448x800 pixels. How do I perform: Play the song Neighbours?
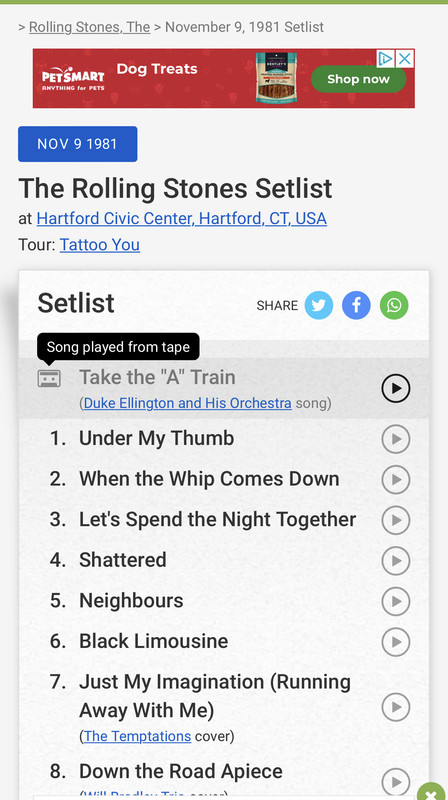[x=396, y=601]
